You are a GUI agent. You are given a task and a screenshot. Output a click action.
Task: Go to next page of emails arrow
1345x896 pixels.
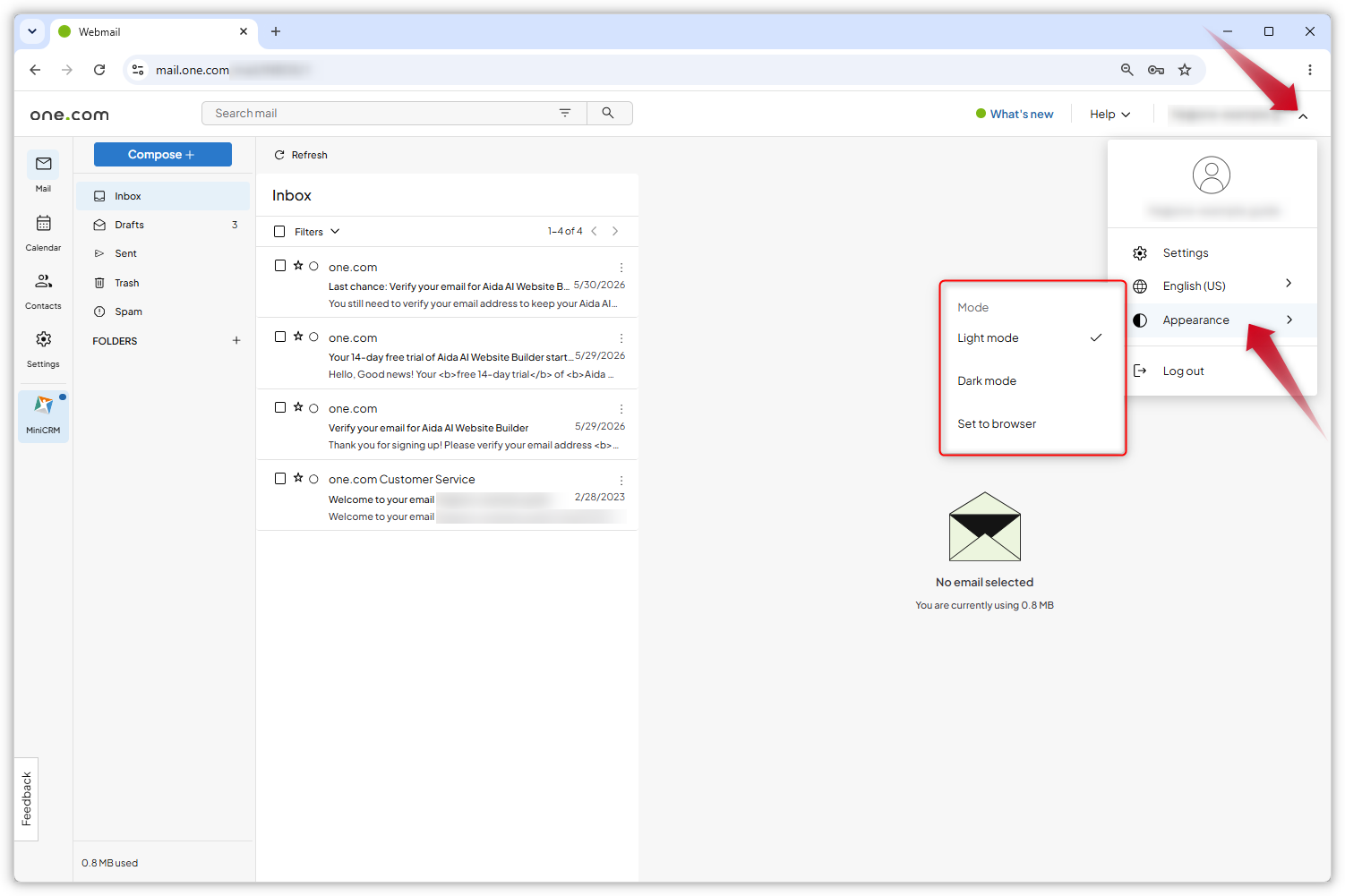(x=615, y=231)
